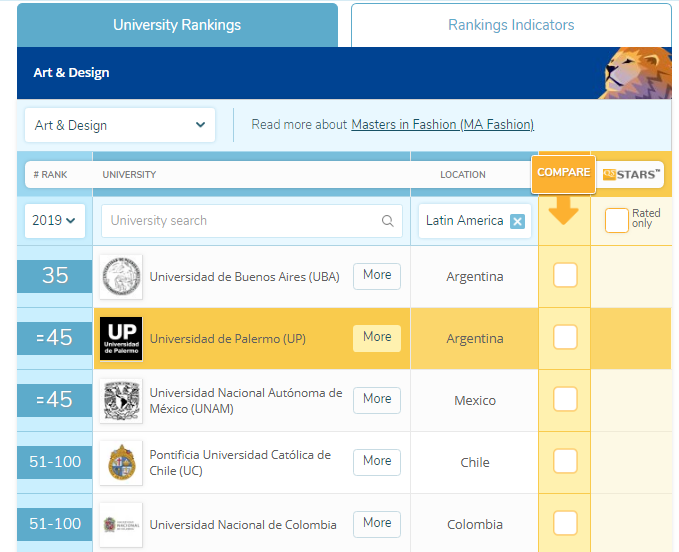679x552 pixels.
Task: Click More for Universidad Nacional de Colombia
Action: (x=377, y=523)
